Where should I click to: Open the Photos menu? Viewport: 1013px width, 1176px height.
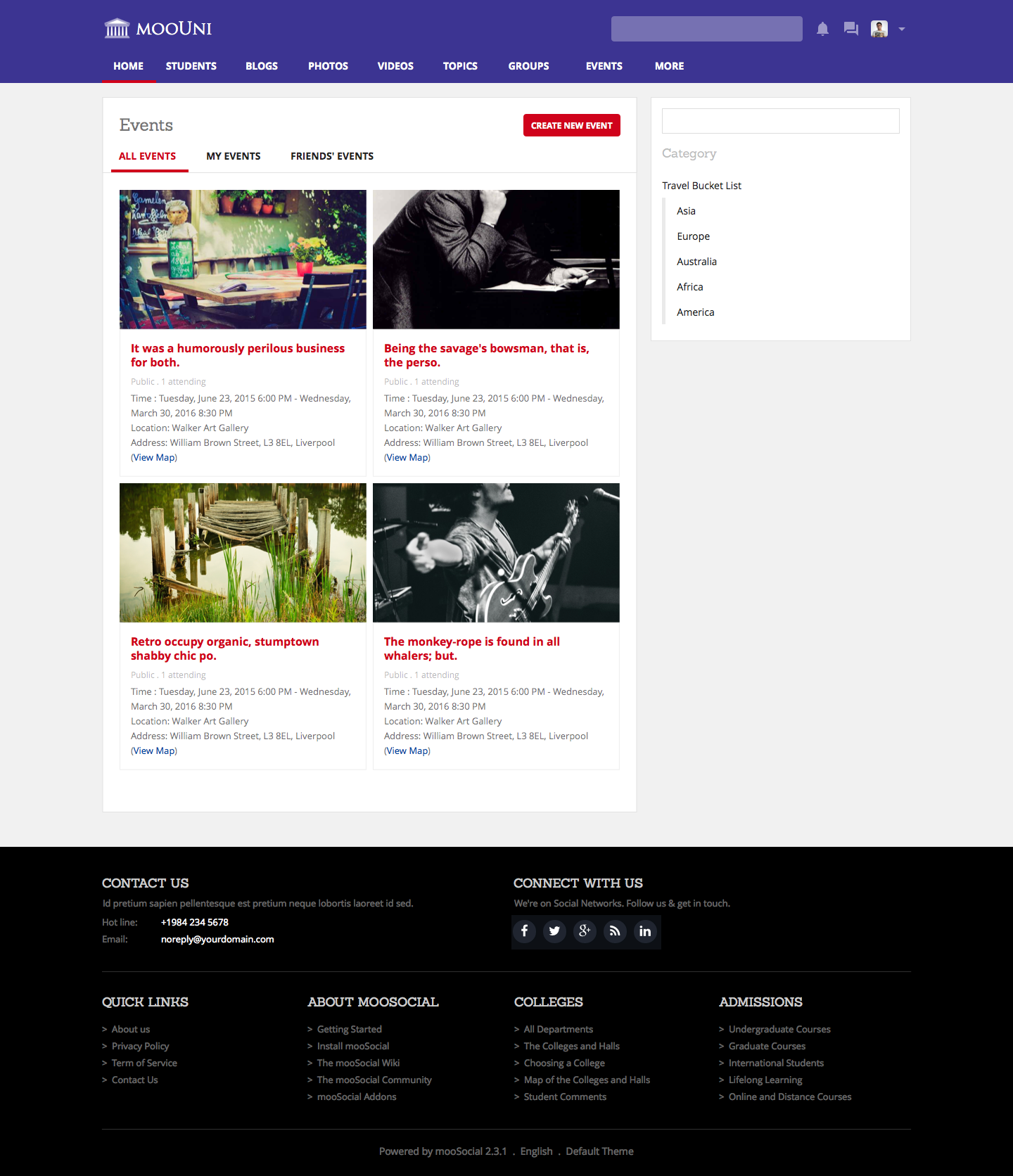coord(328,66)
